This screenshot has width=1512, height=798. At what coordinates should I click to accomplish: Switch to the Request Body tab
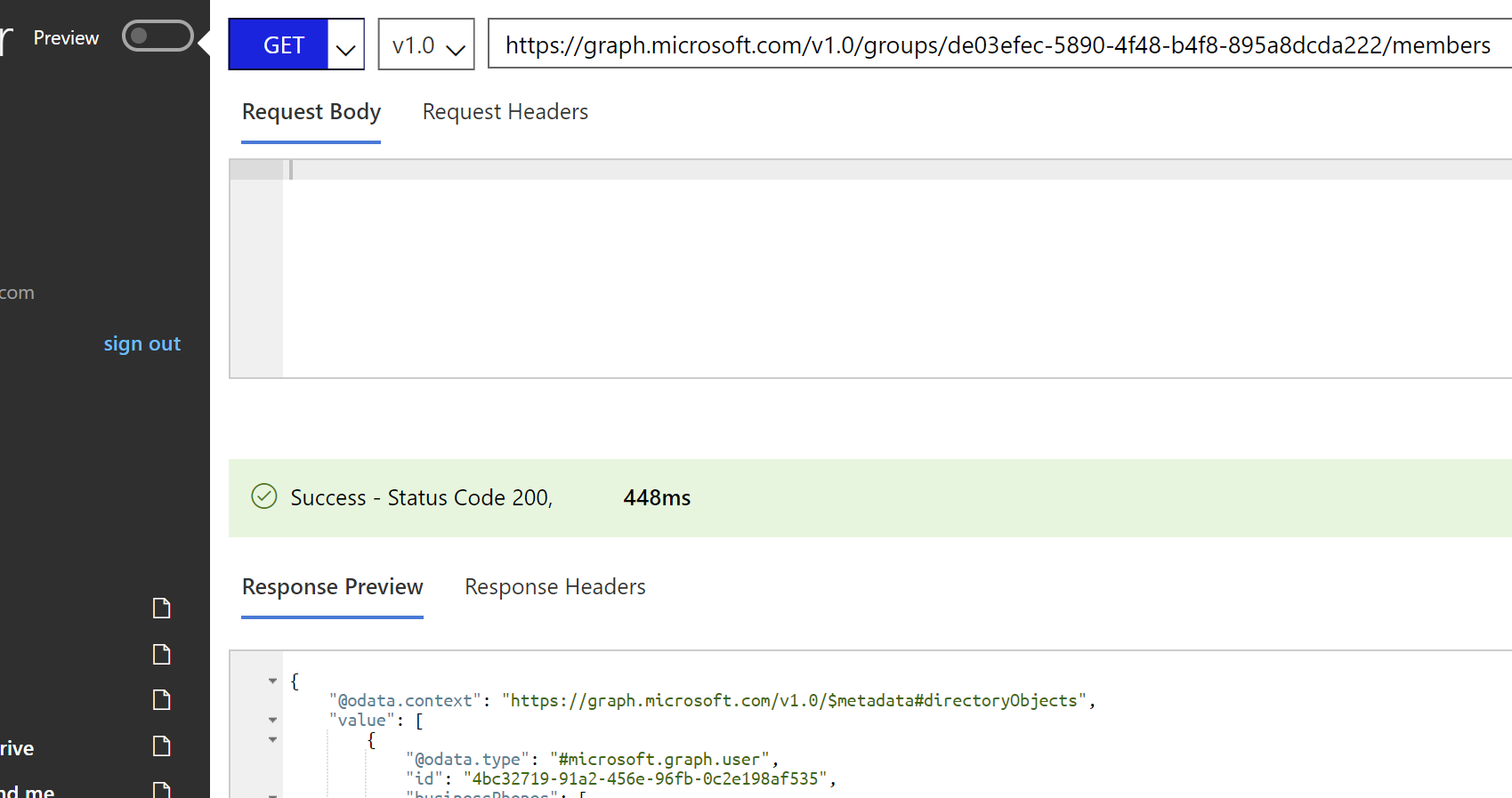[311, 112]
